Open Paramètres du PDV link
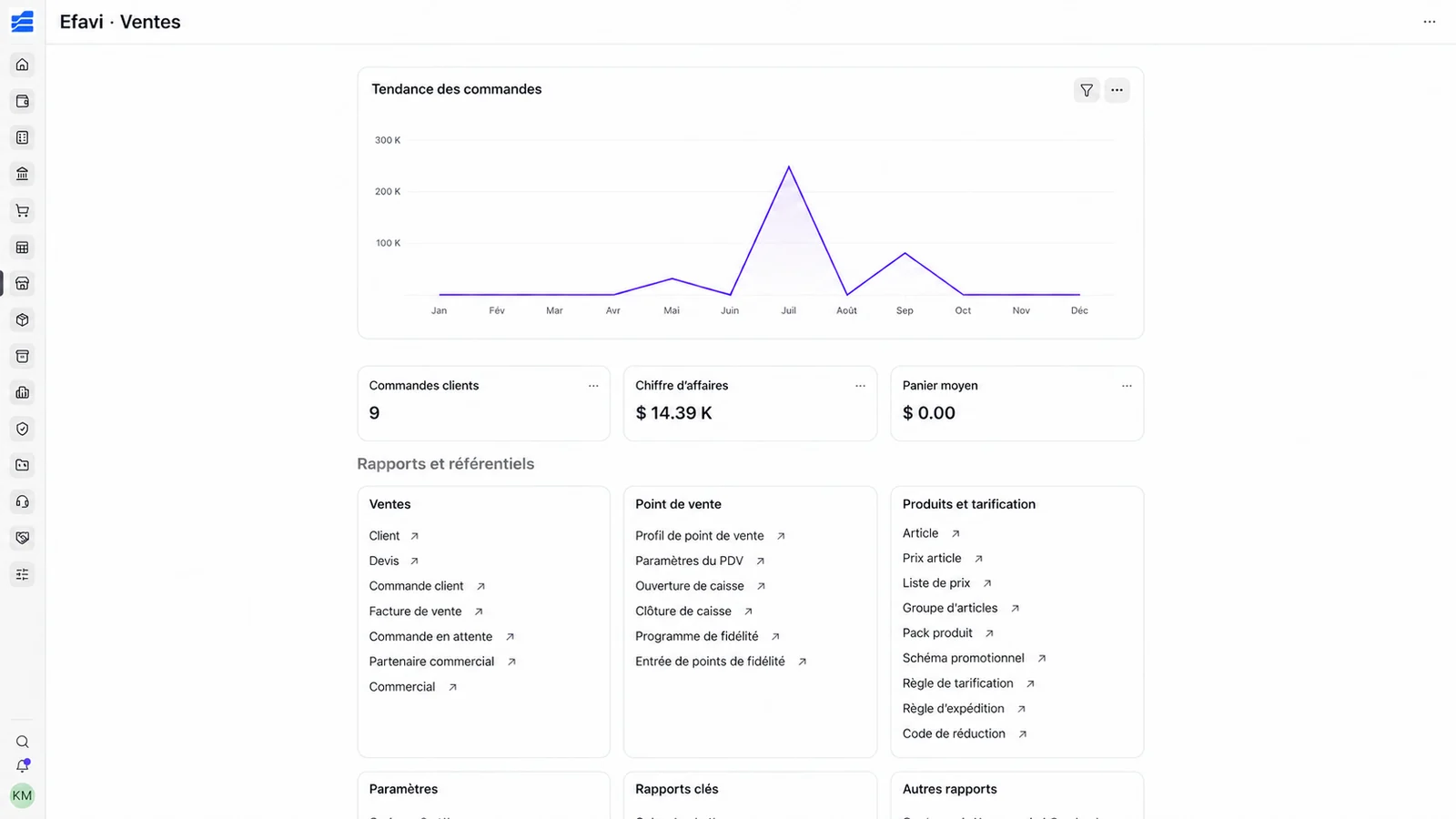The image size is (1456, 819). point(701,561)
